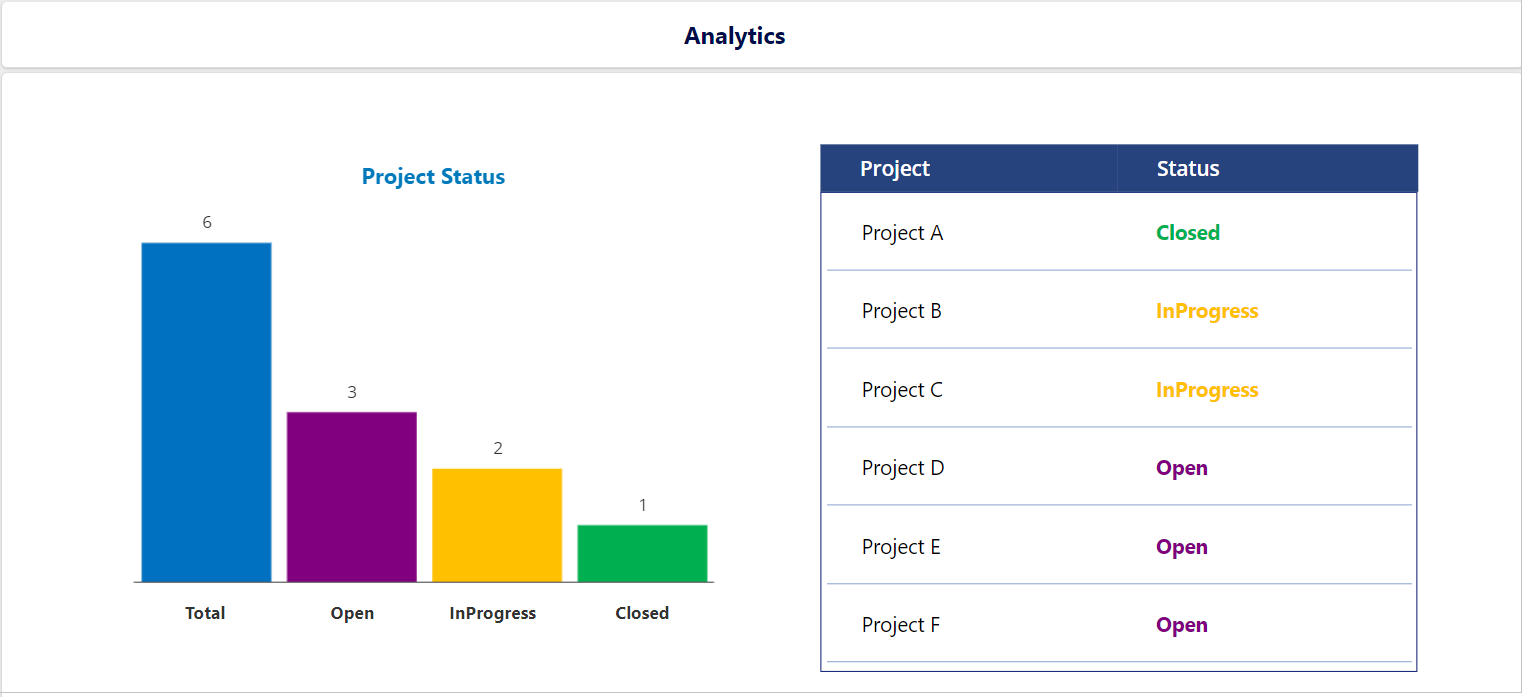Viewport: 1522px width, 697px height.
Task: Select the InProgress status of Project C
Action: [1206, 389]
